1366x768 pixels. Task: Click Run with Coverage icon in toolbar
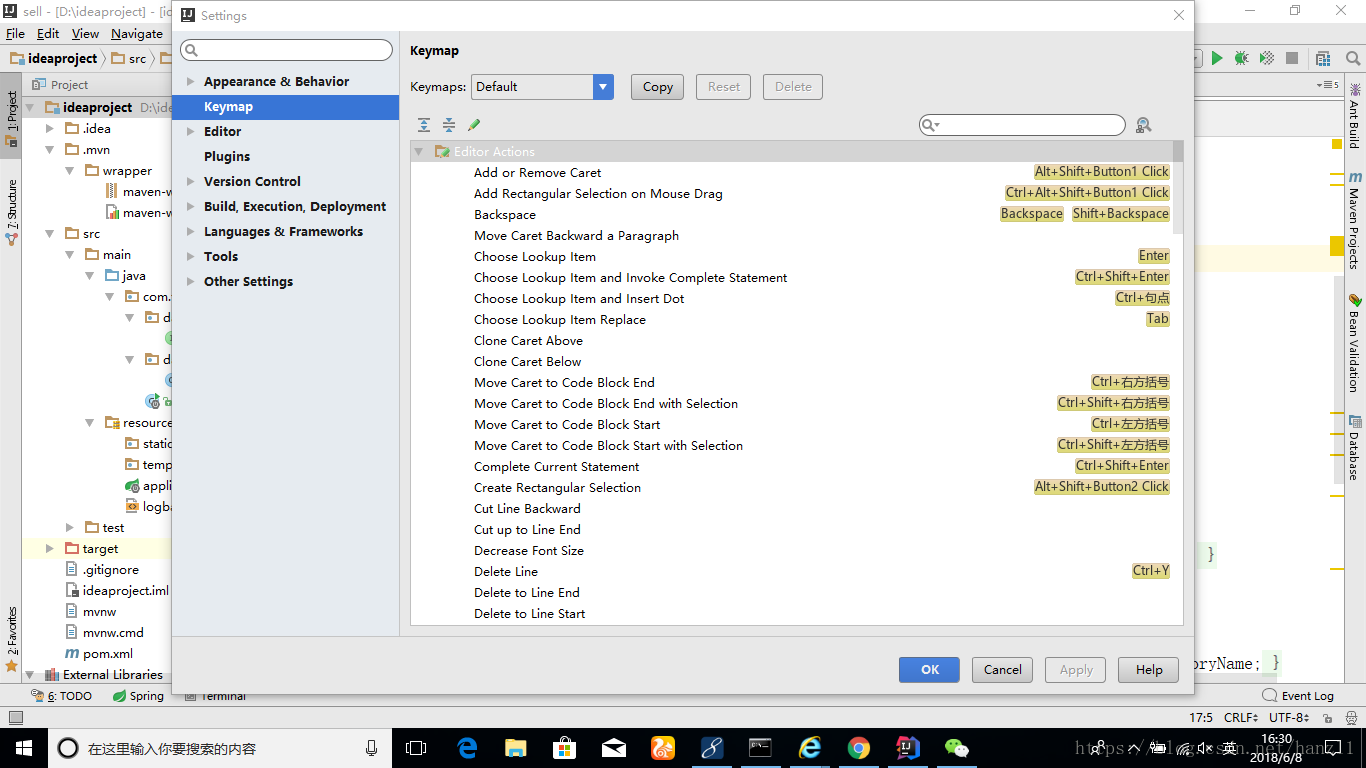(x=1266, y=58)
